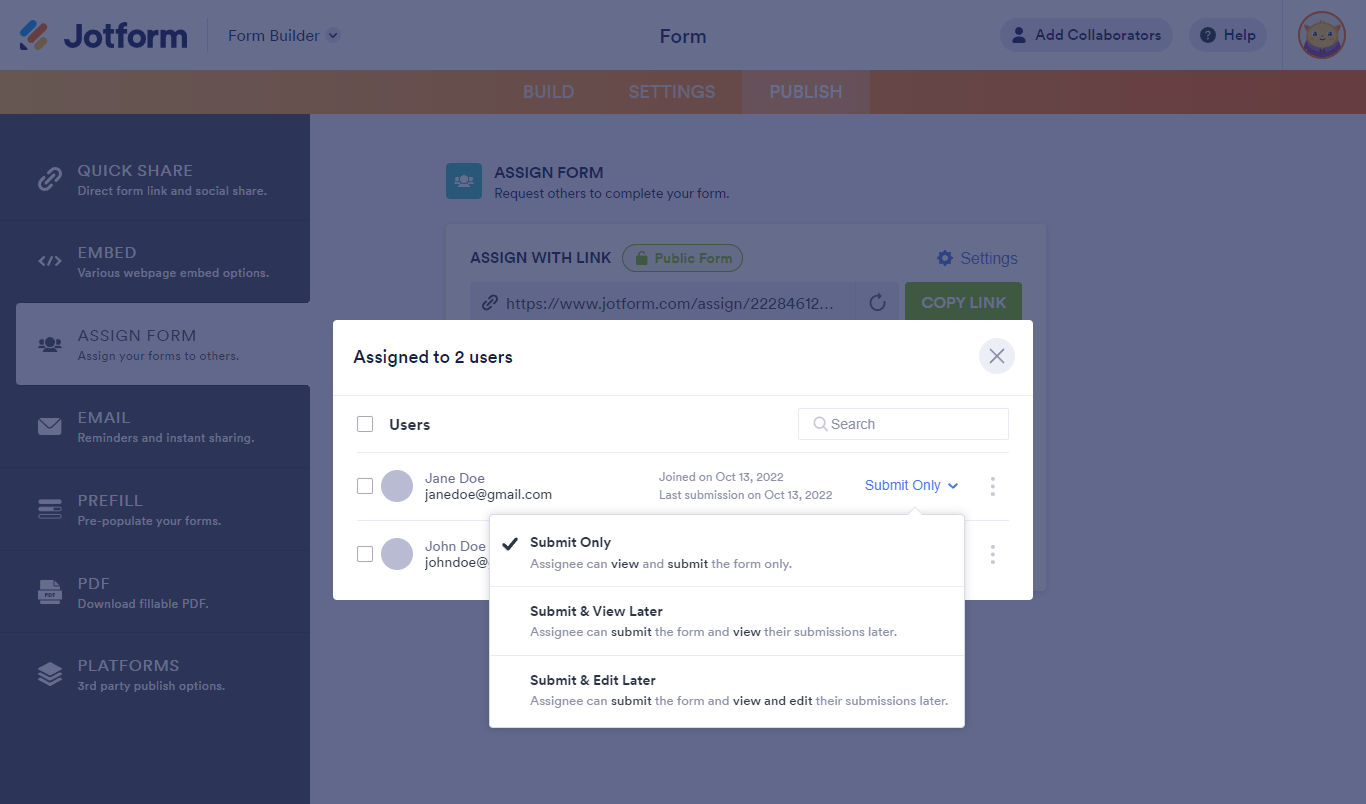Click the Prefill icon in sidebar
This screenshot has width=1366, height=804.
click(x=50, y=509)
